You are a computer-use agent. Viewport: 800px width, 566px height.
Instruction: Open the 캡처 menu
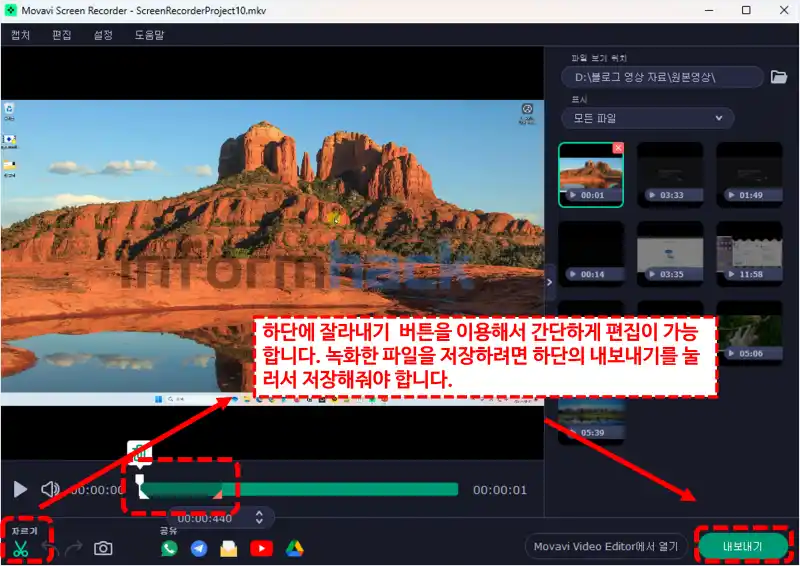(x=20, y=35)
